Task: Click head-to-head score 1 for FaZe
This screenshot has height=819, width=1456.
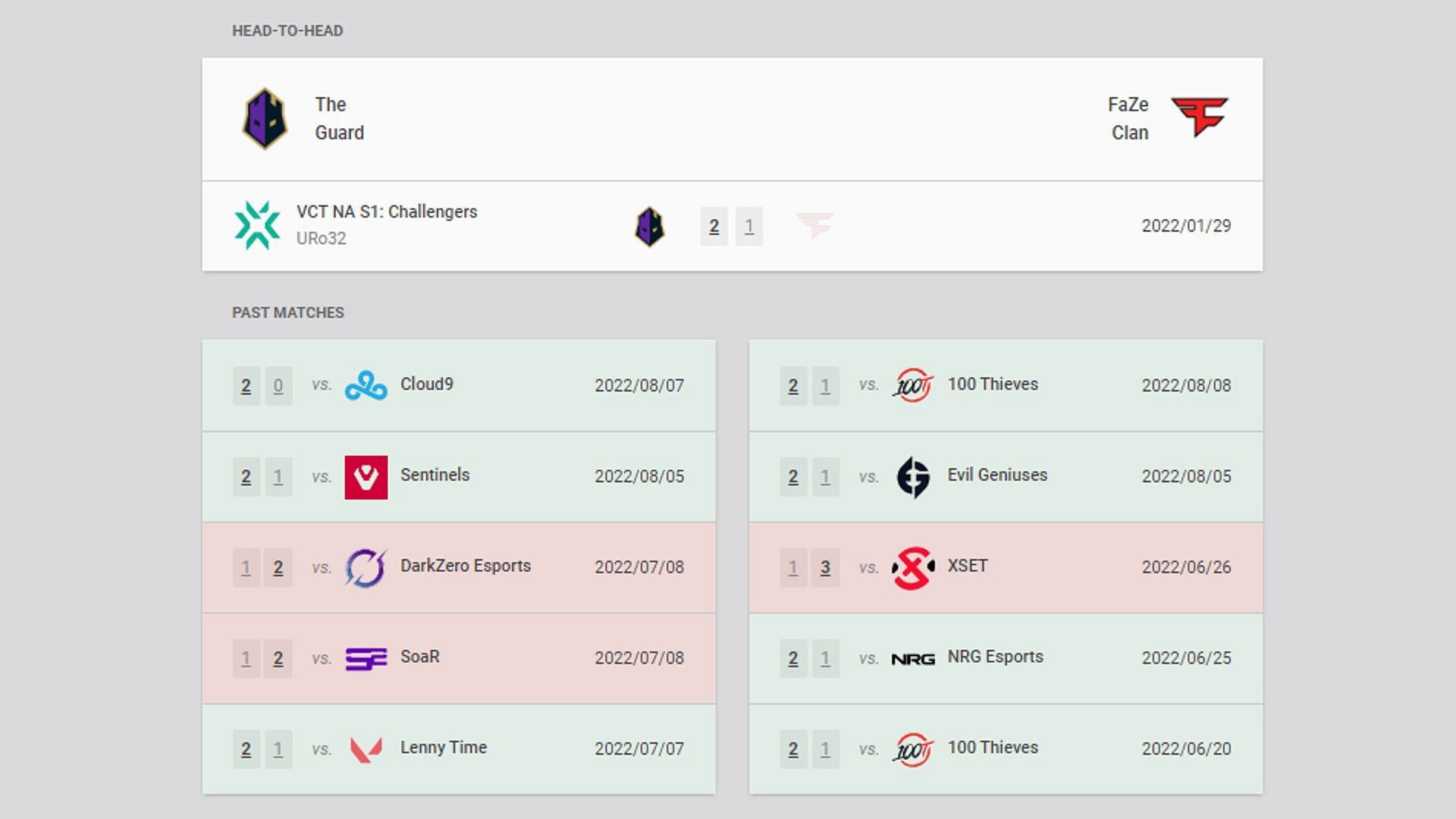Action: pyautogui.click(x=749, y=226)
